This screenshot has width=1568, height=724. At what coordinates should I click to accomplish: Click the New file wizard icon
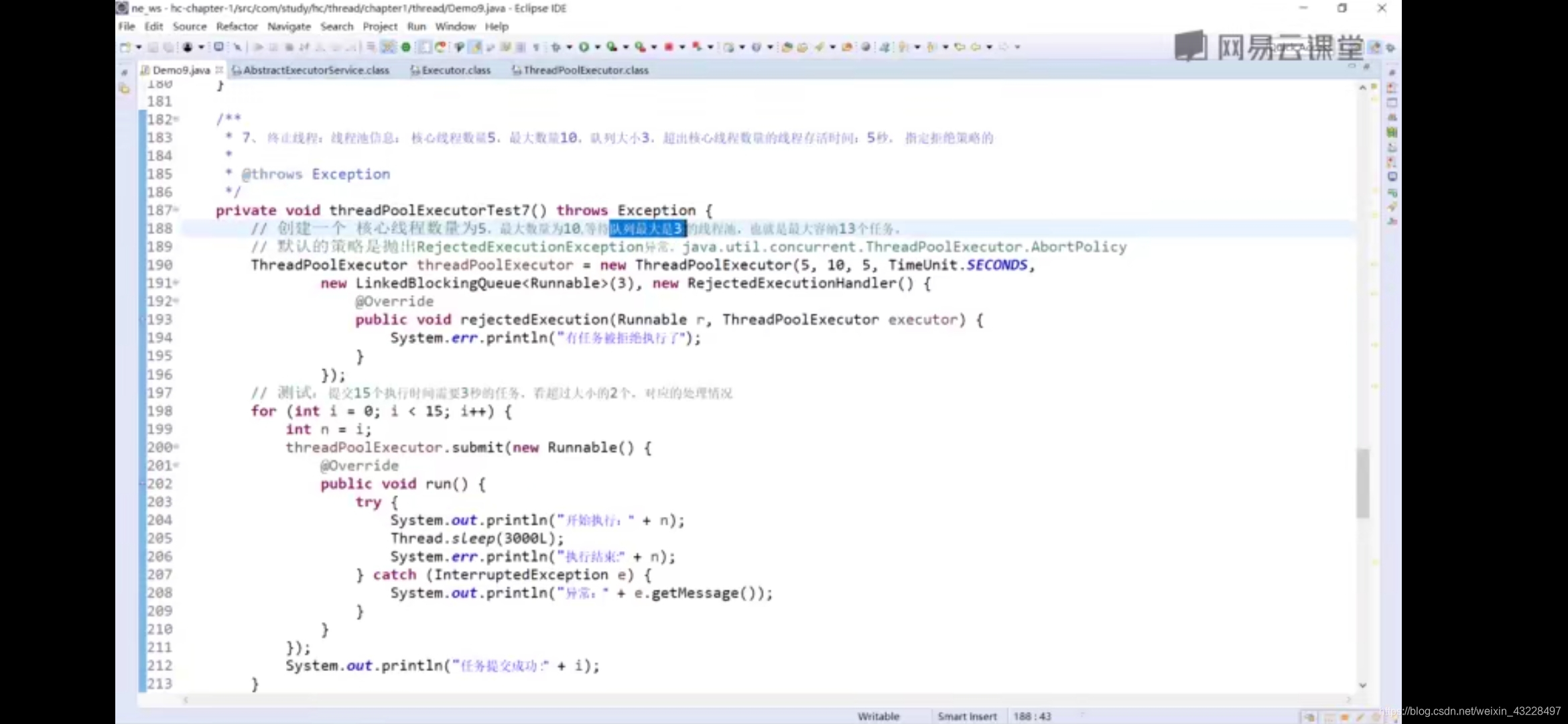tap(125, 47)
